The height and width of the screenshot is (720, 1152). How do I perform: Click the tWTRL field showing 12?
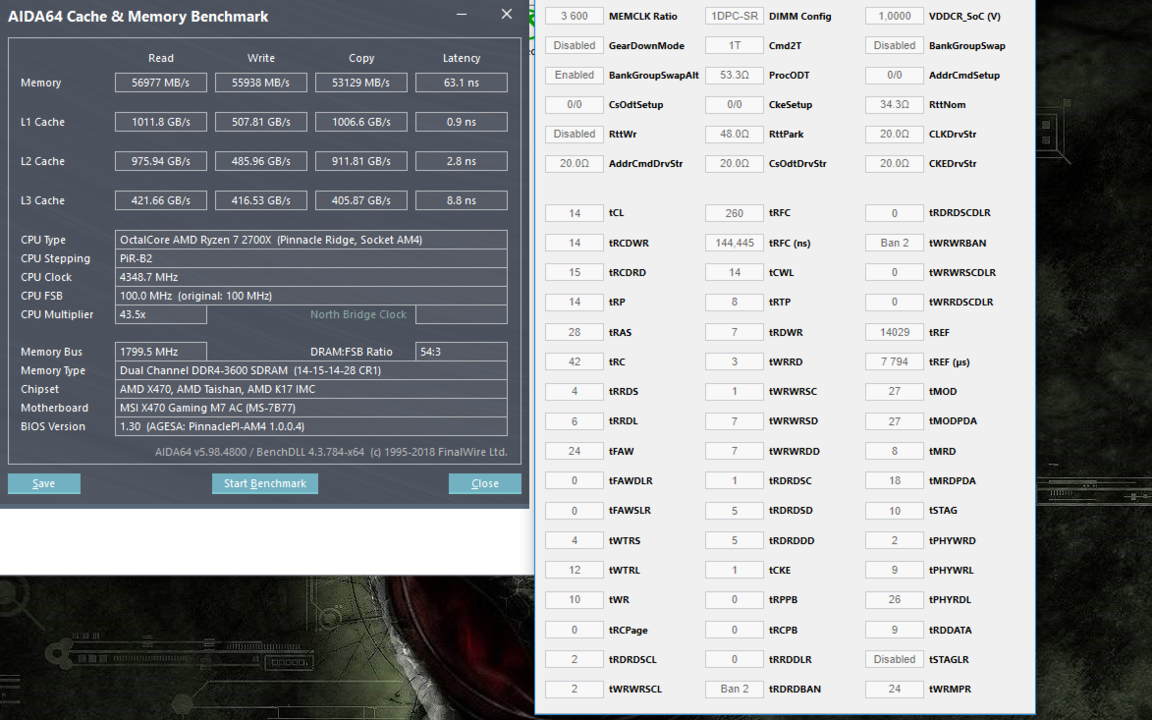[575, 570]
